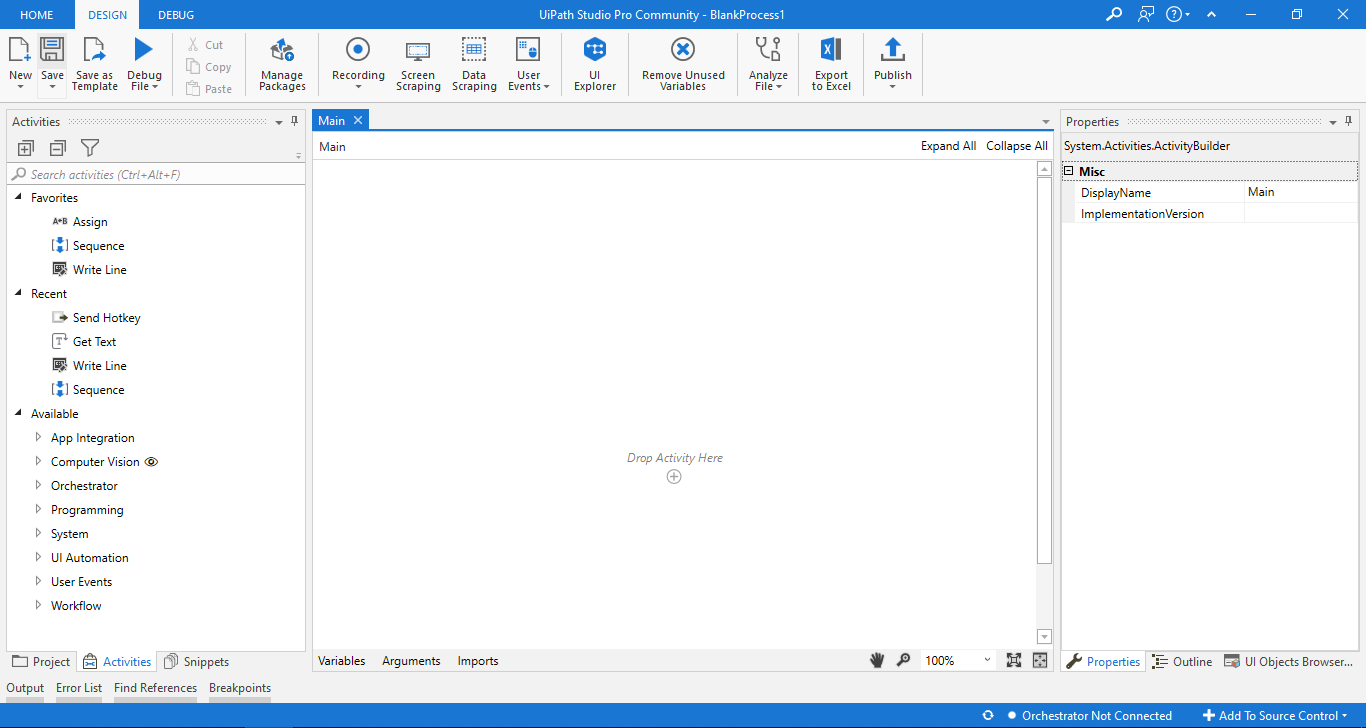Expand the Programming category
1366x728 pixels.
(38, 509)
